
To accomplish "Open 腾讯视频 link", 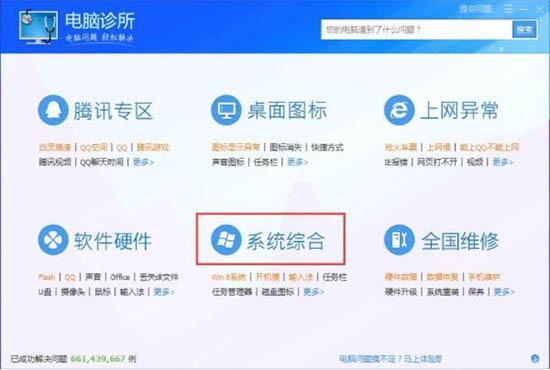I will point(55,162).
